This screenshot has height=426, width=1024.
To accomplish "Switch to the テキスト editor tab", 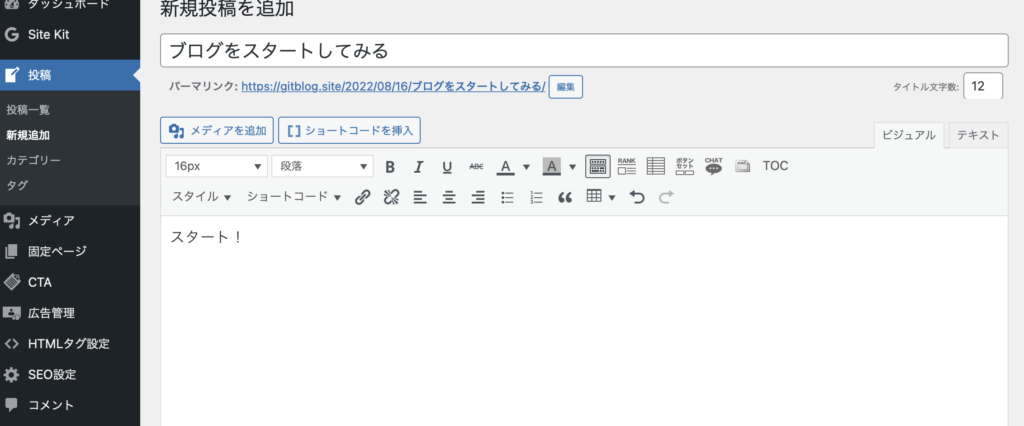I will [978, 135].
